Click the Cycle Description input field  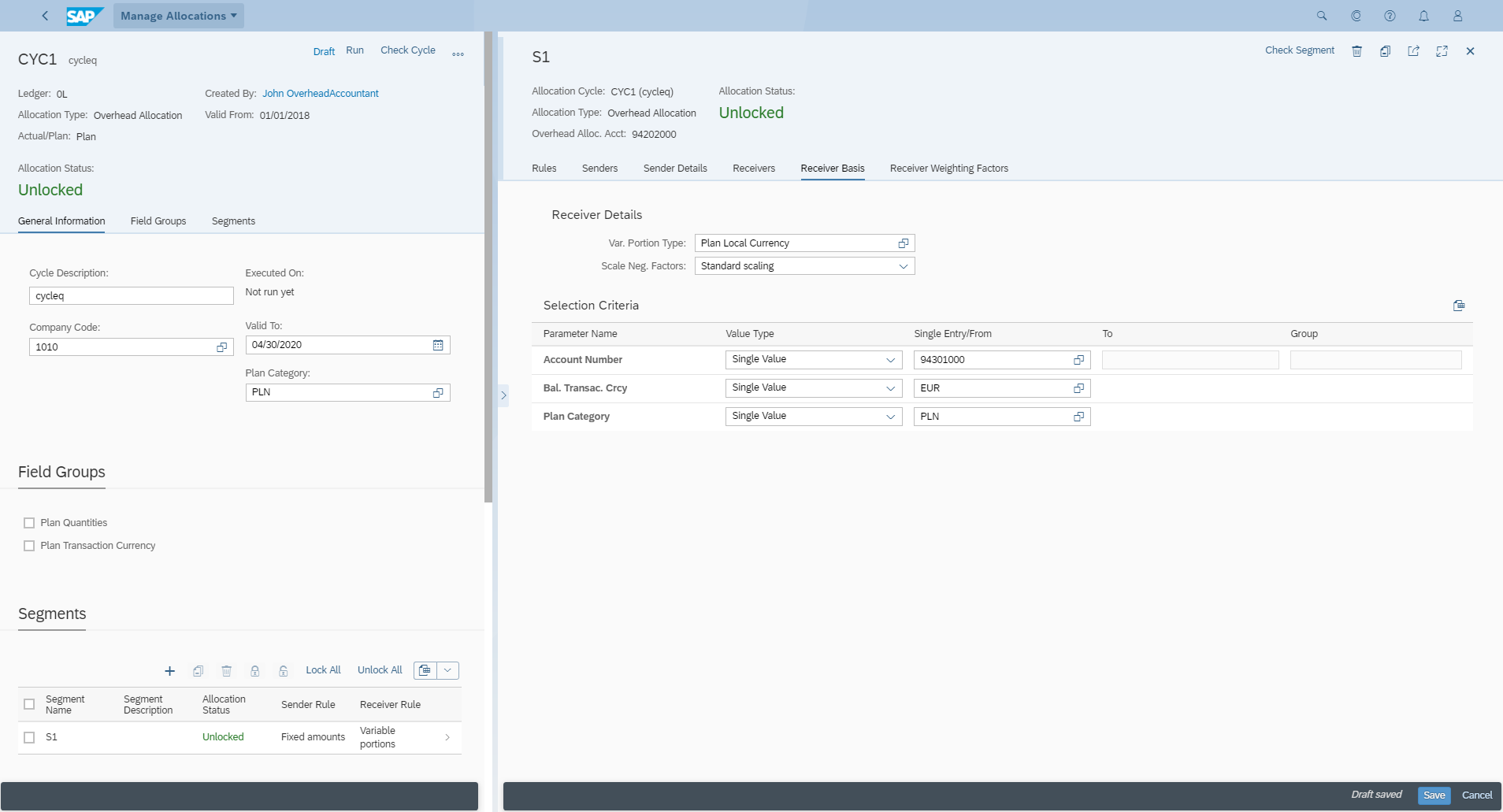[x=131, y=296]
